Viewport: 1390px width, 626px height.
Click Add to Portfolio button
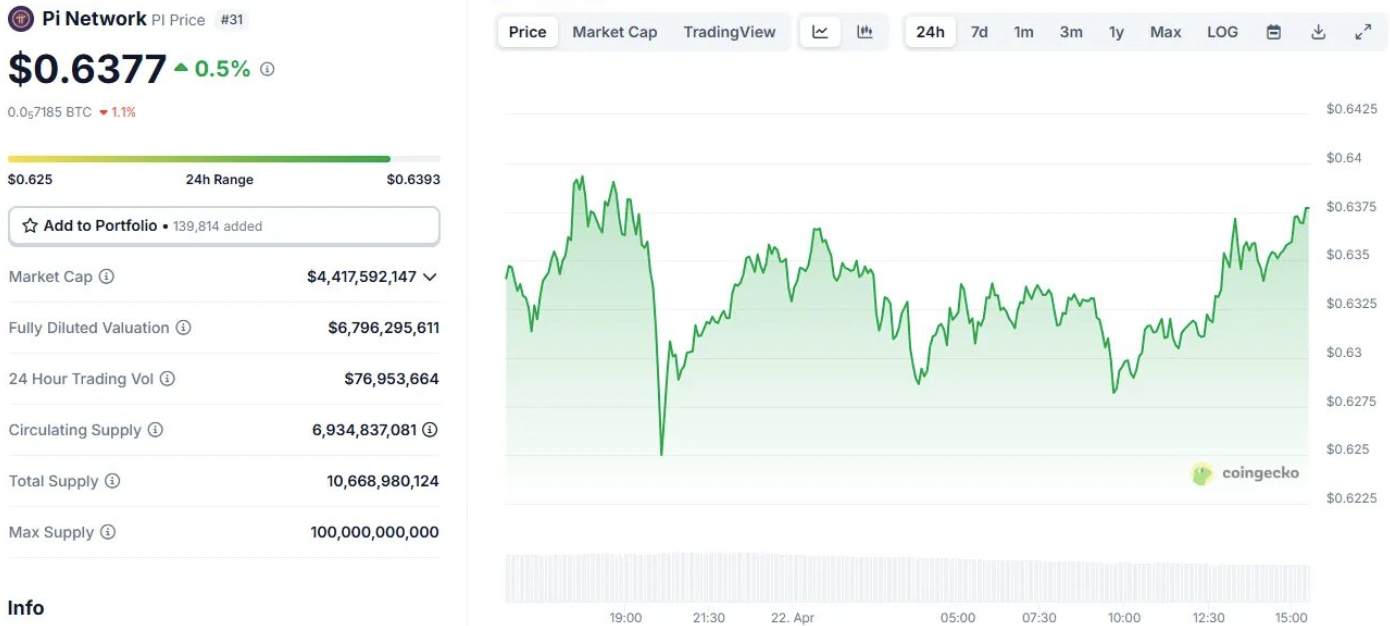[224, 226]
